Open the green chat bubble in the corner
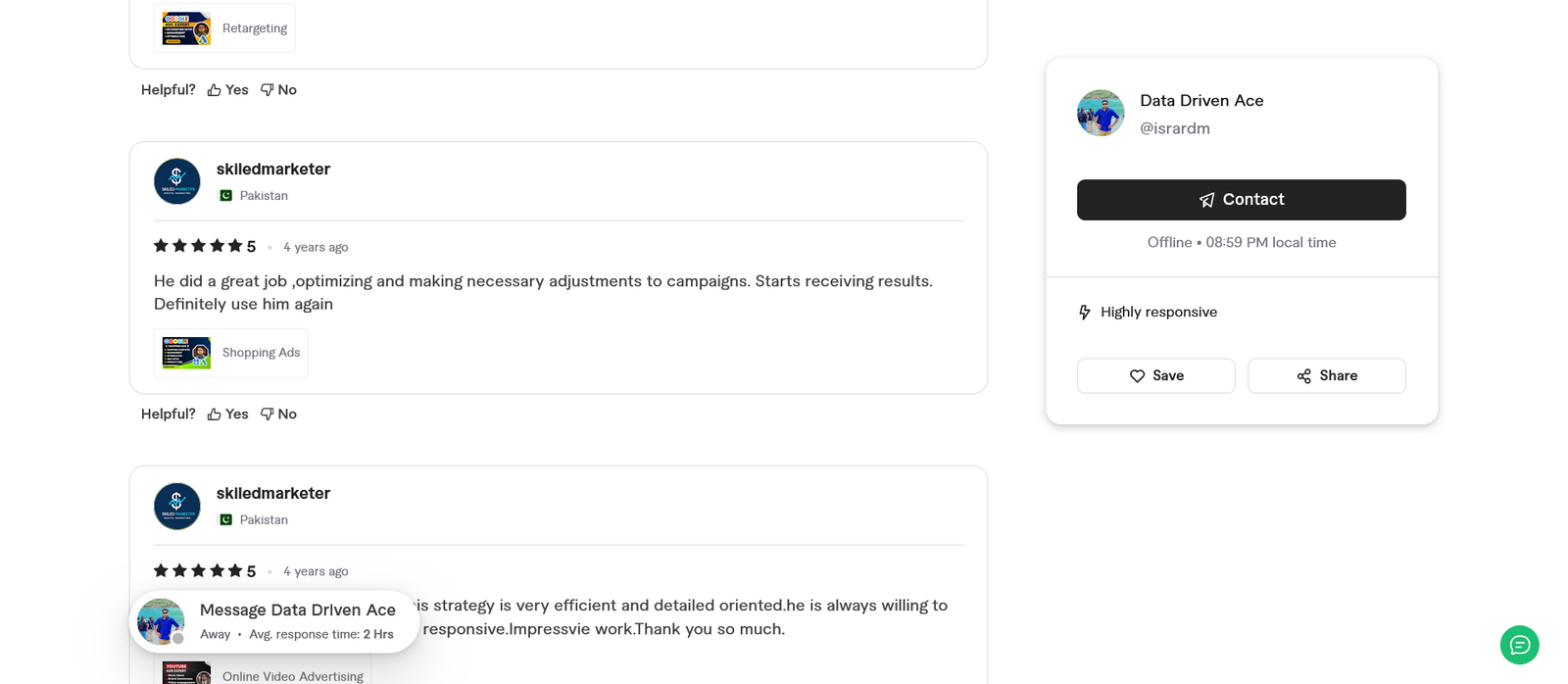1568x684 pixels. (x=1519, y=645)
